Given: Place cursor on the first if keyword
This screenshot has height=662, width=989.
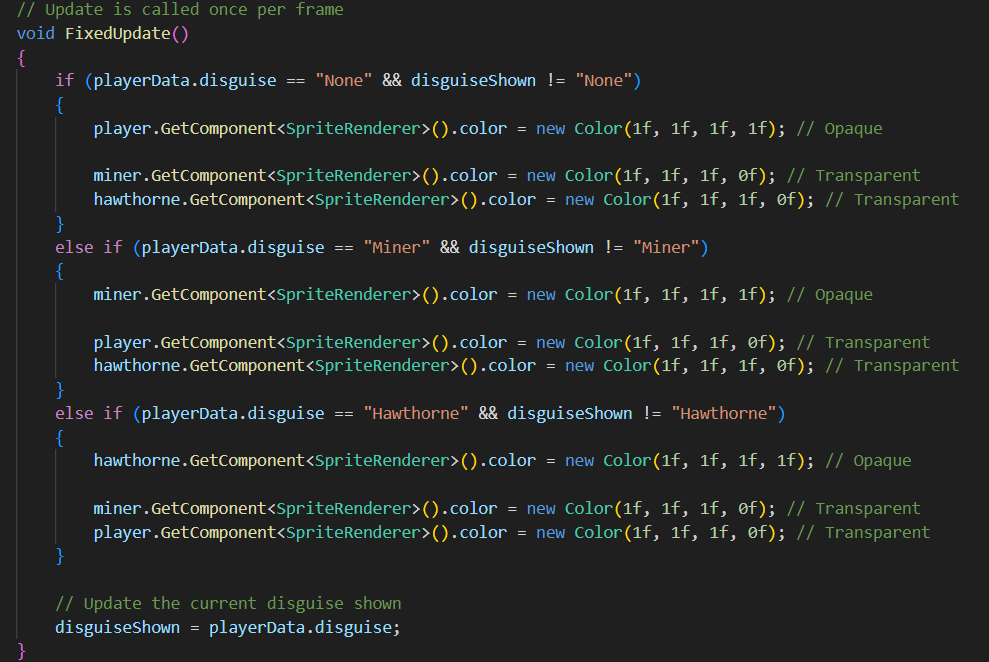Looking at the screenshot, I should click(64, 80).
